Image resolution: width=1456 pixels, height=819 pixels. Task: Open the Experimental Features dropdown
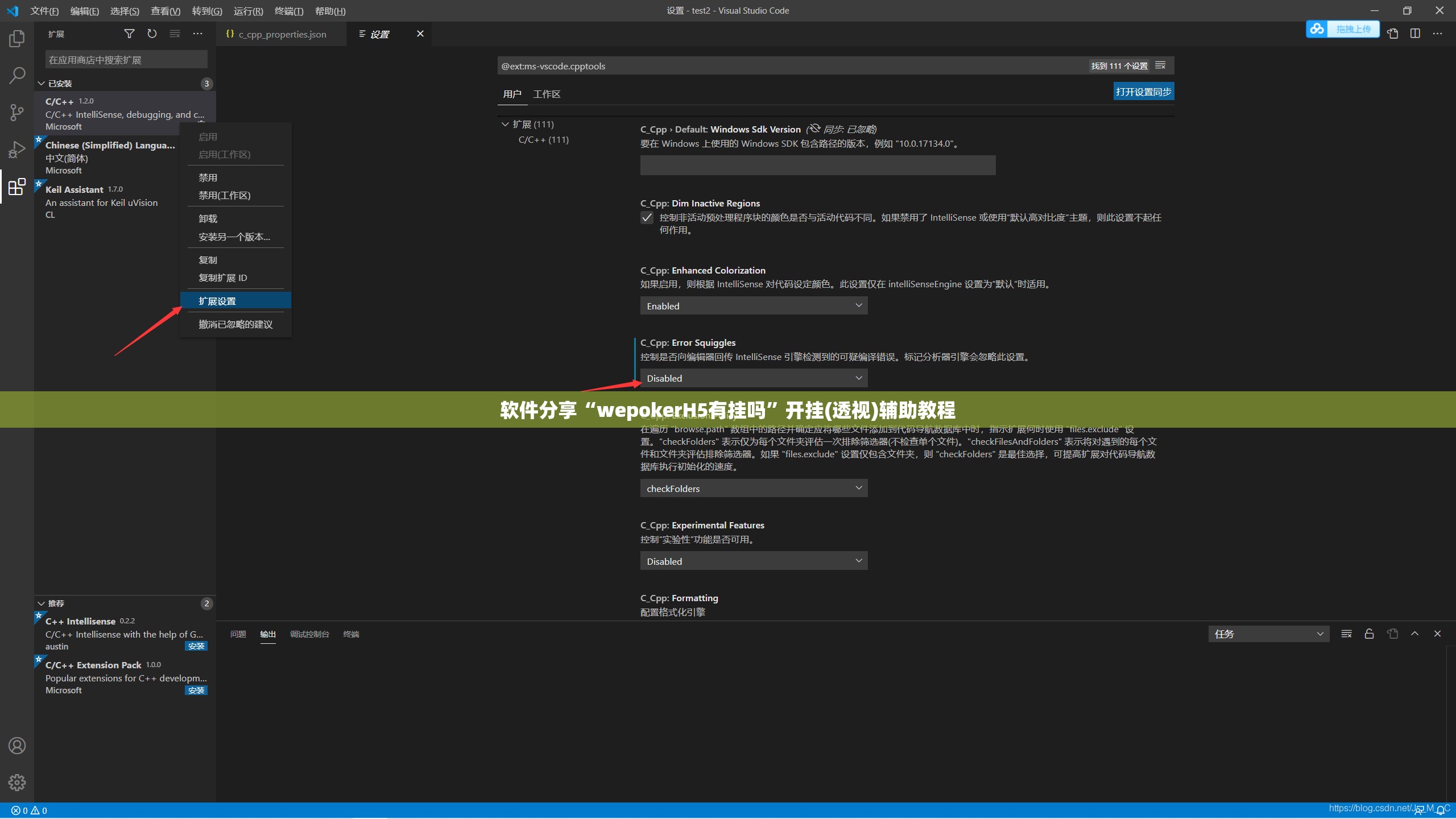point(754,561)
